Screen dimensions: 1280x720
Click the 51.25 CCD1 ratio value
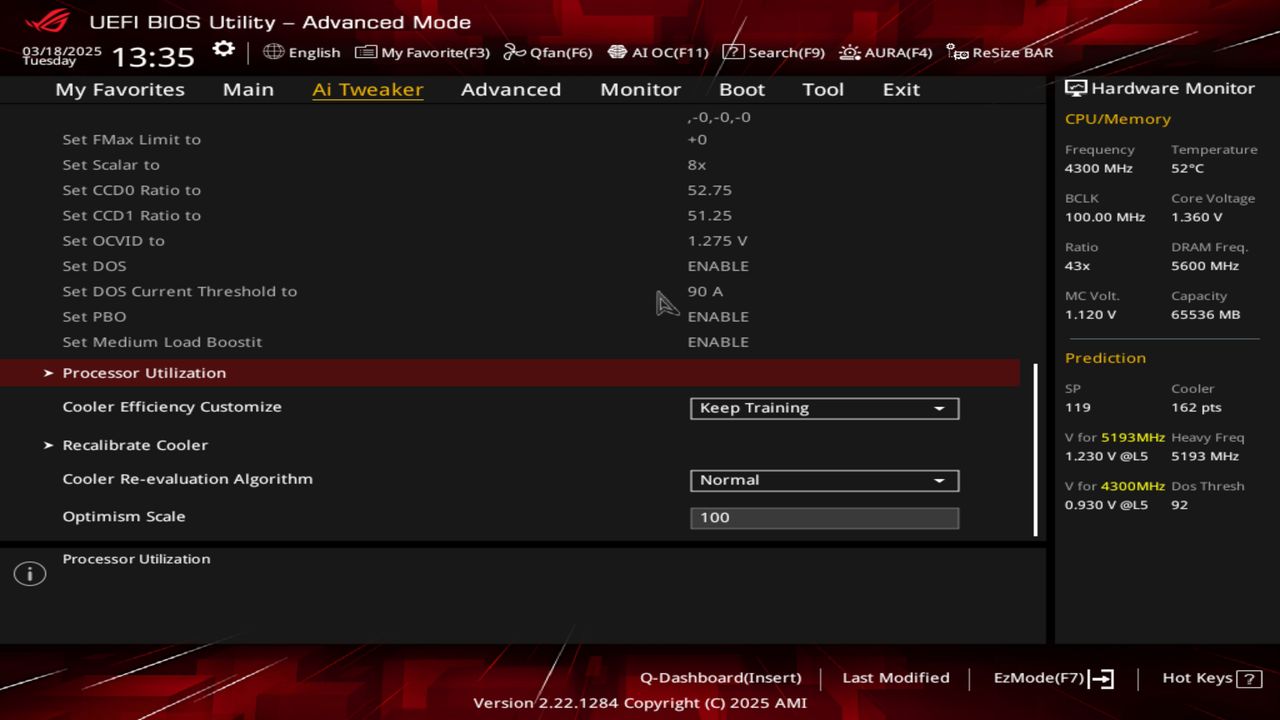point(710,215)
